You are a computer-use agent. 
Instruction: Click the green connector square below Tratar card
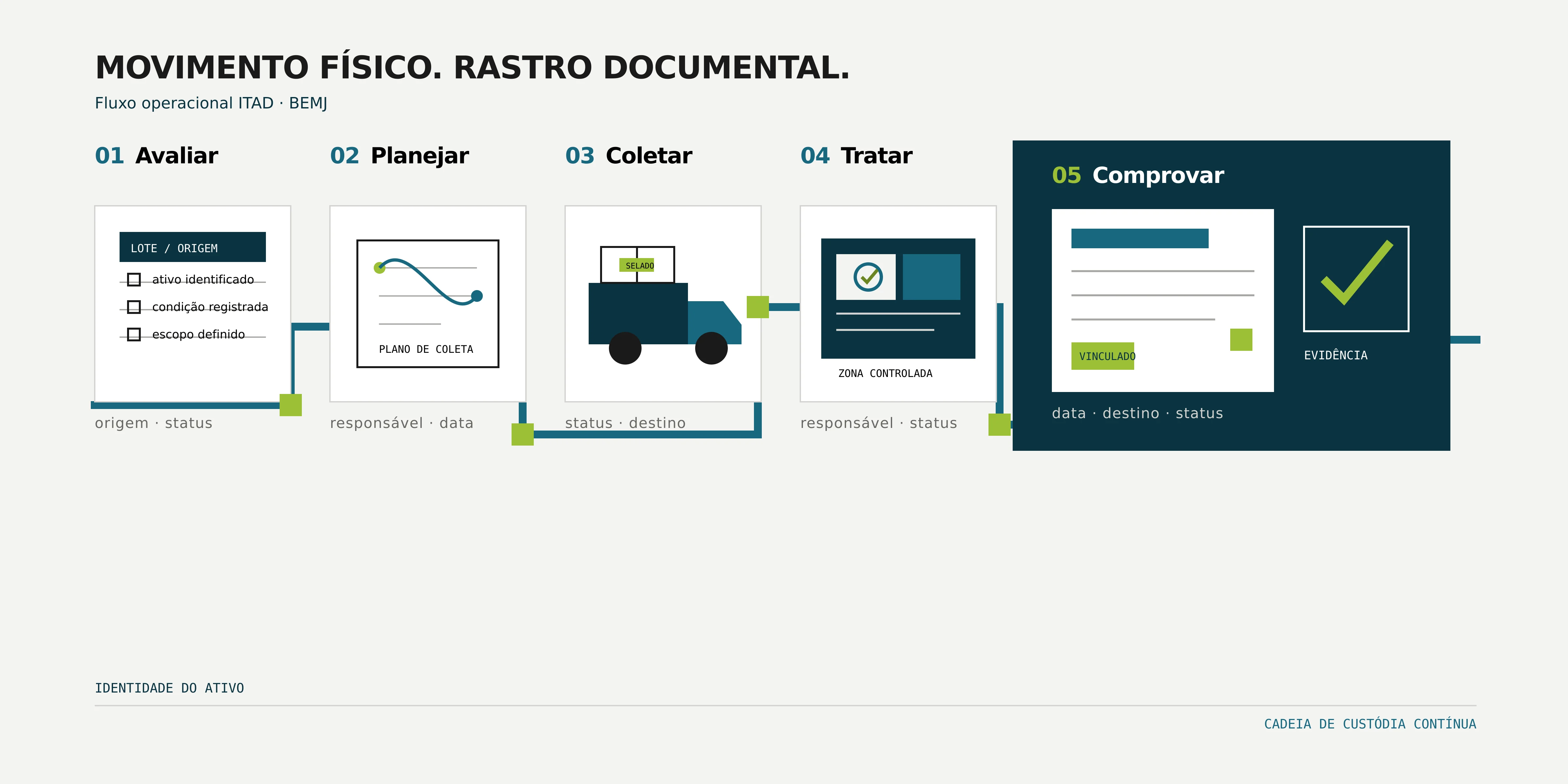point(1000,424)
